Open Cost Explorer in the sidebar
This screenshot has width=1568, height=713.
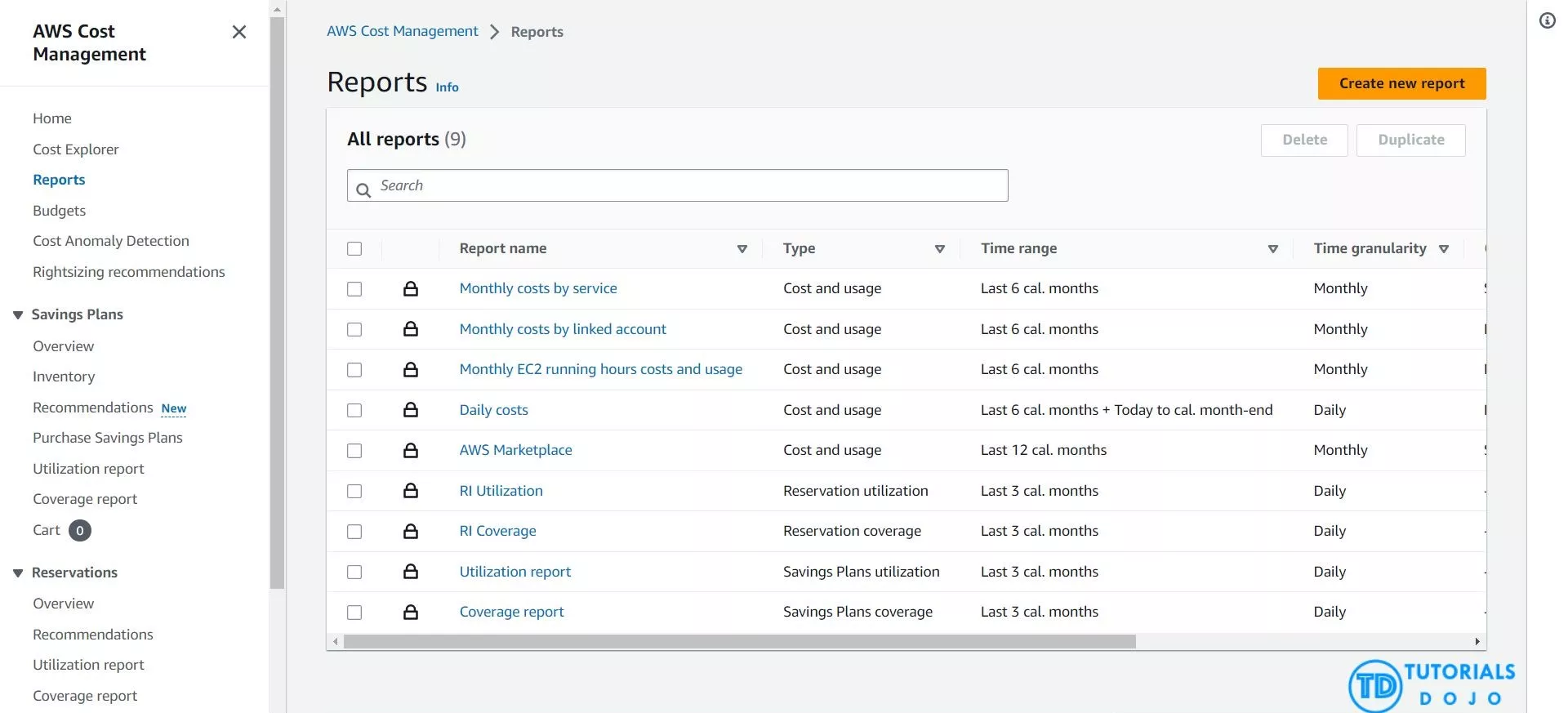click(76, 149)
